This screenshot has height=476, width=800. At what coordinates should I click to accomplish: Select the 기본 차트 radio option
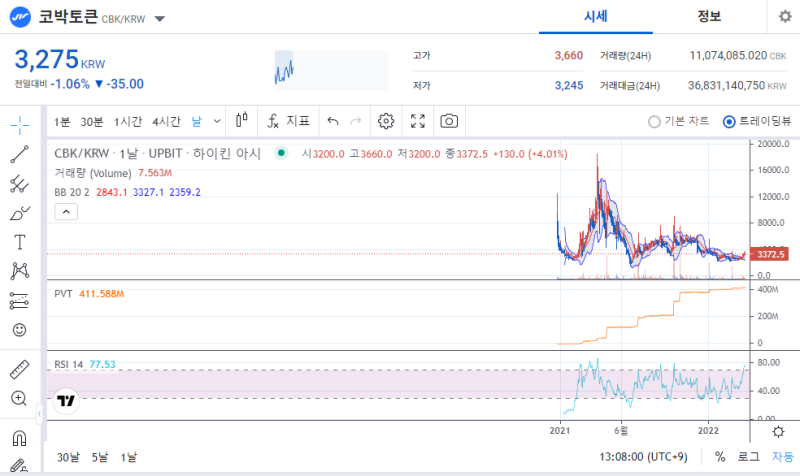point(679,121)
